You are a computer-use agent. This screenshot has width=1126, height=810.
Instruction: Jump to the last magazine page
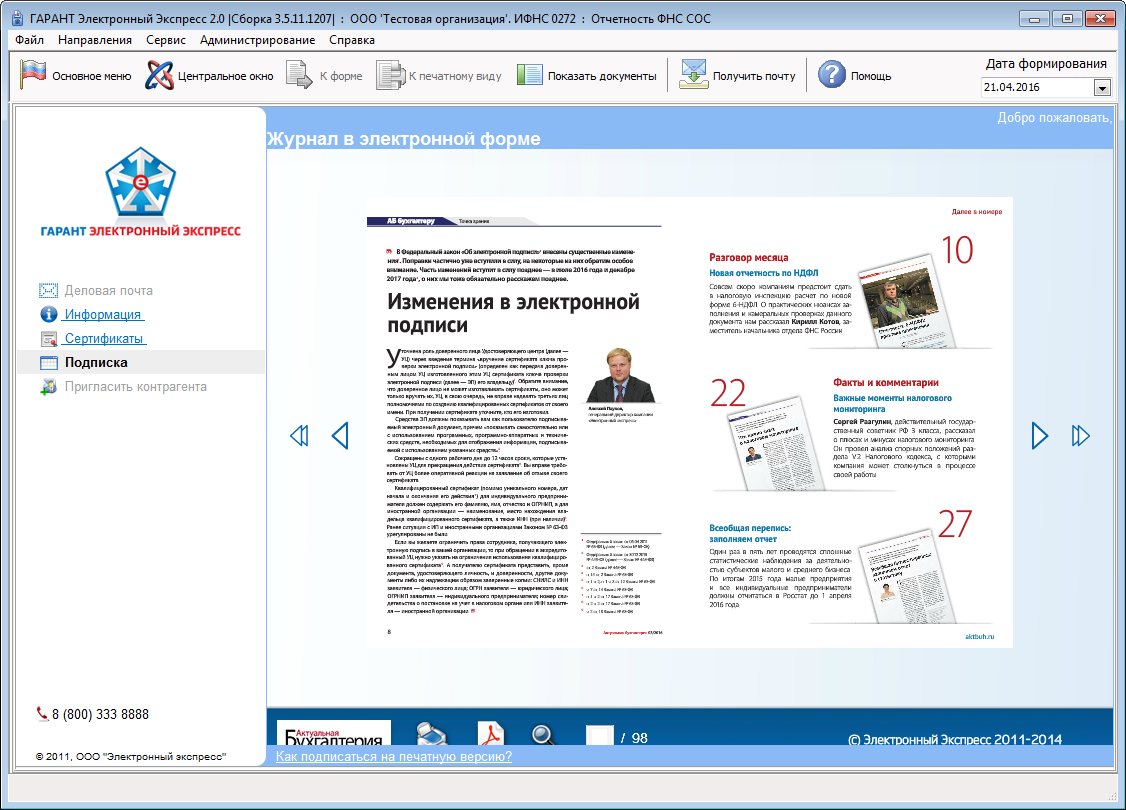pyautogui.click(x=1080, y=435)
